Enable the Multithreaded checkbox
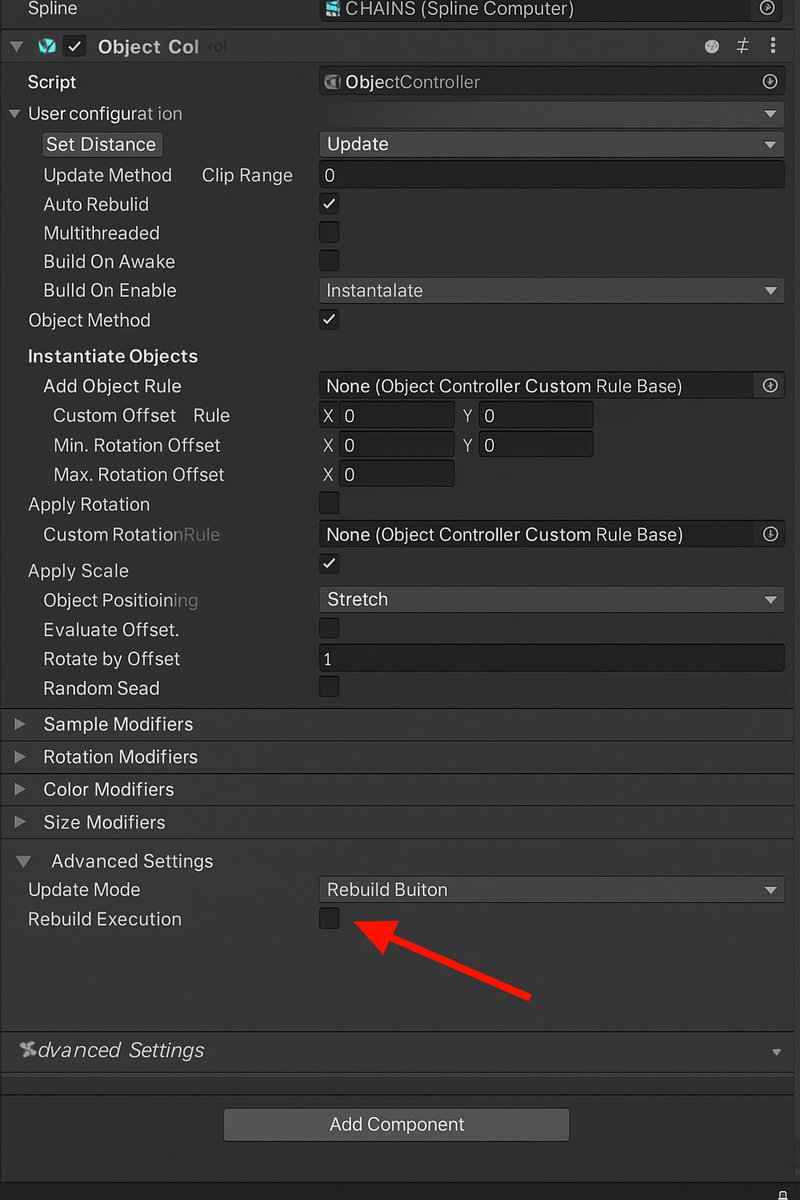This screenshot has height=1200, width=800. point(329,232)
